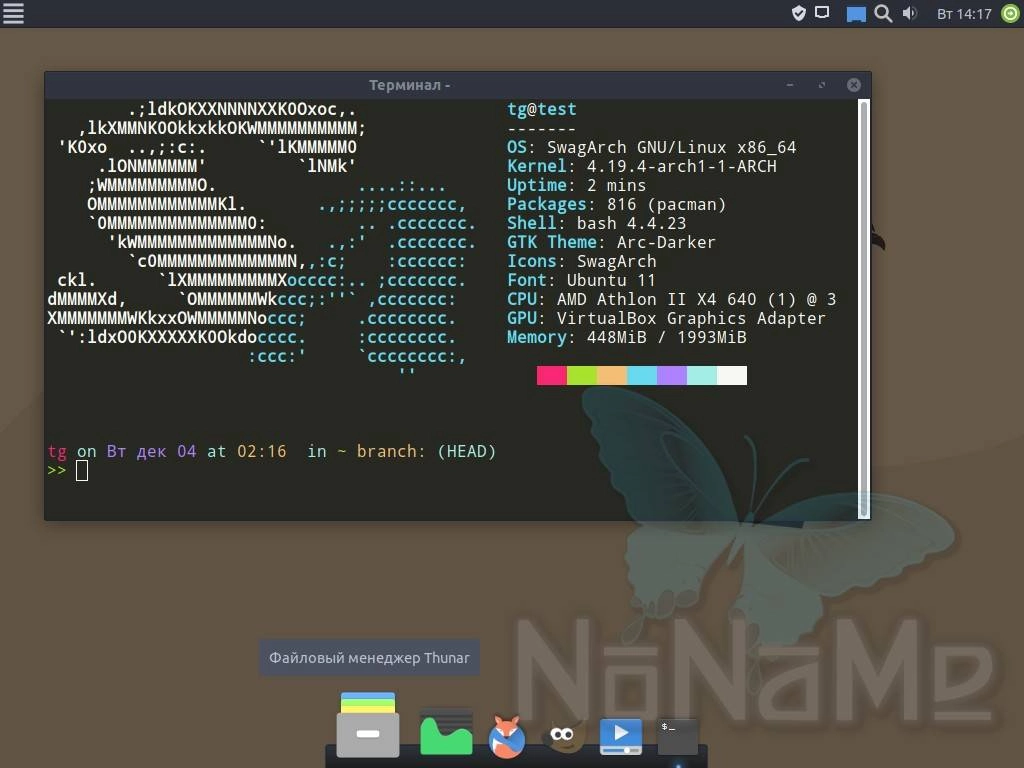Image resolution: width=1024 pixels, height=768 pixels.
Task: Click the Терминал title bar text
Action: [409, 85]
